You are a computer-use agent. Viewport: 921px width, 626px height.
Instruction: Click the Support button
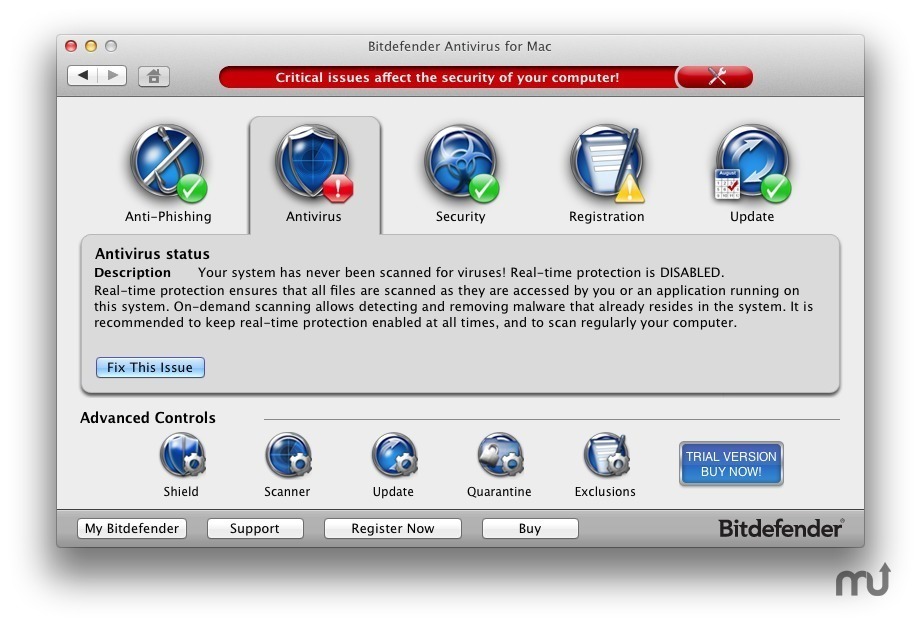[255, 528]
